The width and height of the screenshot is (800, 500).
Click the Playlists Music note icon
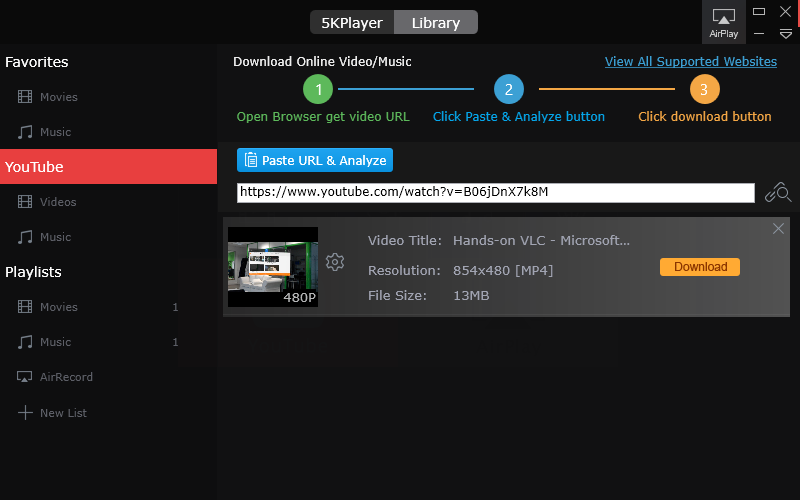(24, 342)
